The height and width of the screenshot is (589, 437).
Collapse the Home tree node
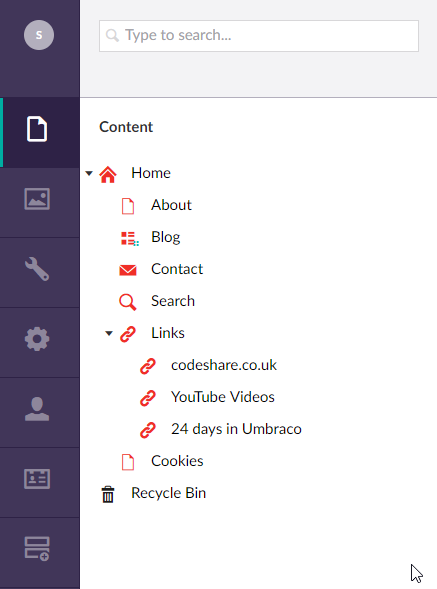(x=89, y=174)
